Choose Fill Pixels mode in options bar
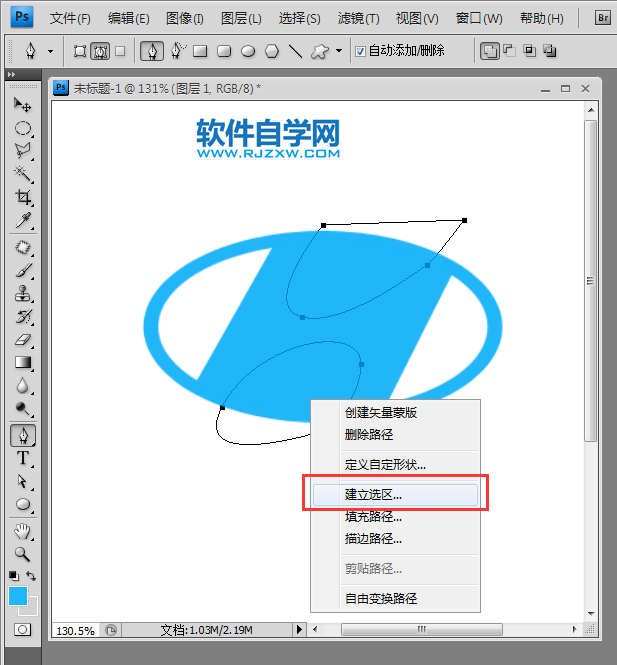 (x=120, y=51)
